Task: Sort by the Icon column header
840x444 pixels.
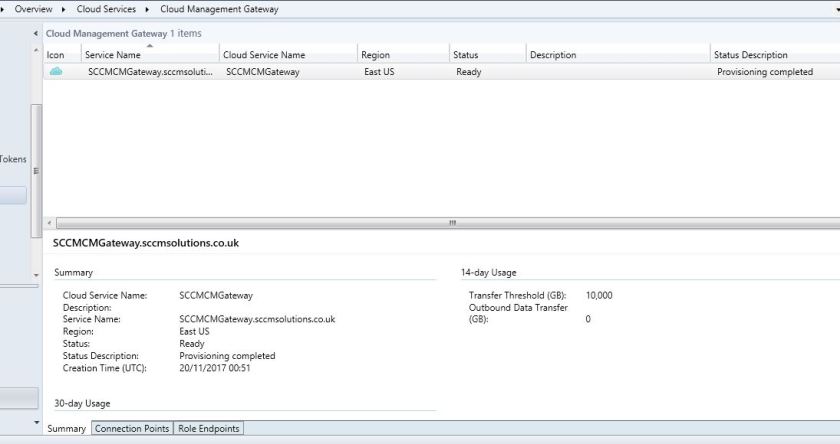Action: tap(62, 55)
